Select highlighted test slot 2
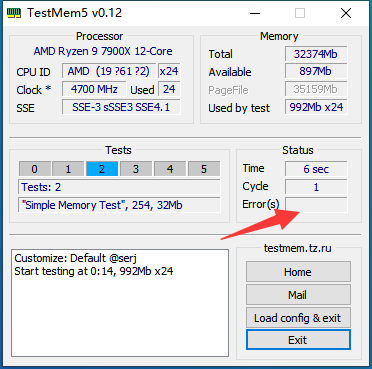This screenshot has width=372, height=369. (x=102, y=169)
